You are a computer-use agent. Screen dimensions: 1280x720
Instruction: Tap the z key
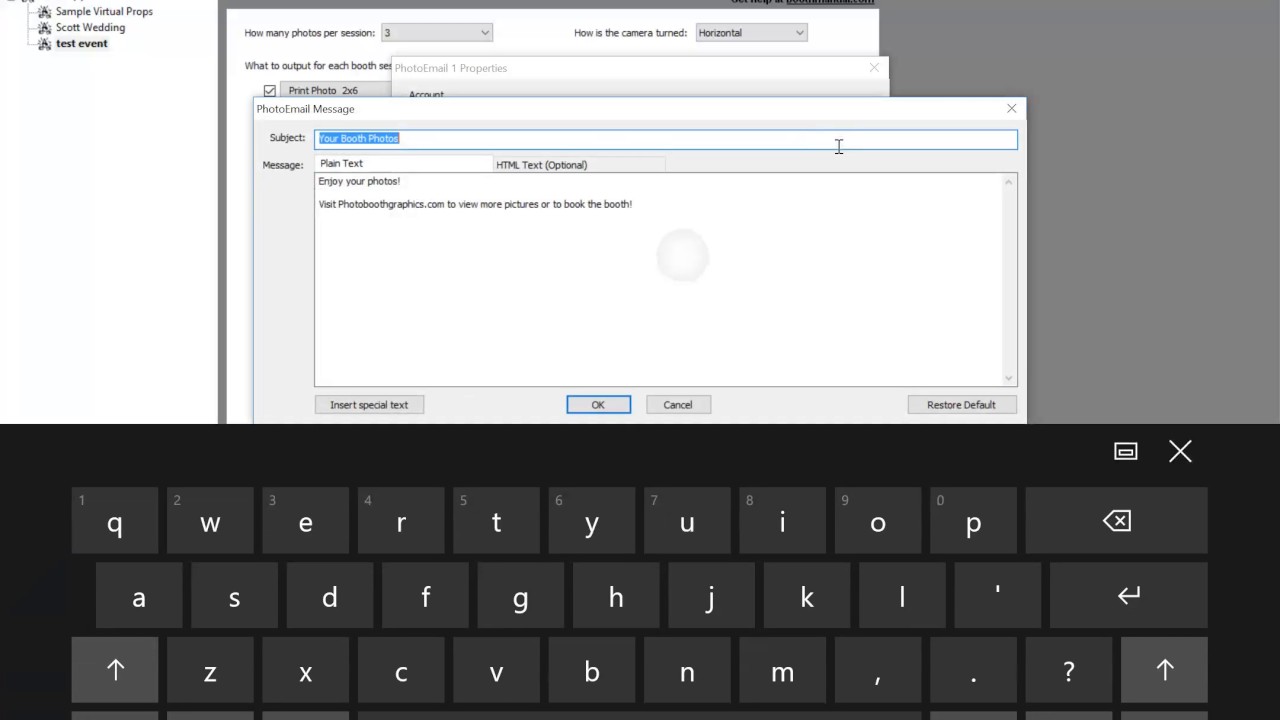(x=210, y=671)
